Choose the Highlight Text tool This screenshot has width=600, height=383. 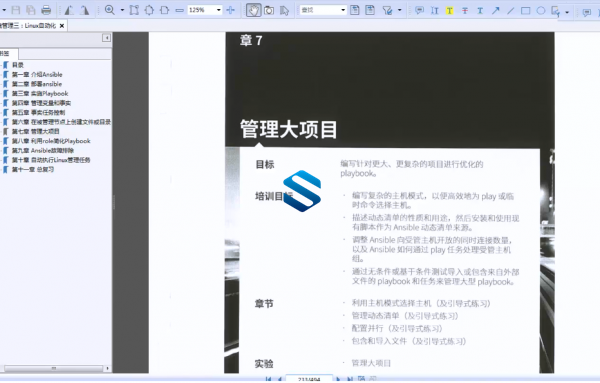450,10
